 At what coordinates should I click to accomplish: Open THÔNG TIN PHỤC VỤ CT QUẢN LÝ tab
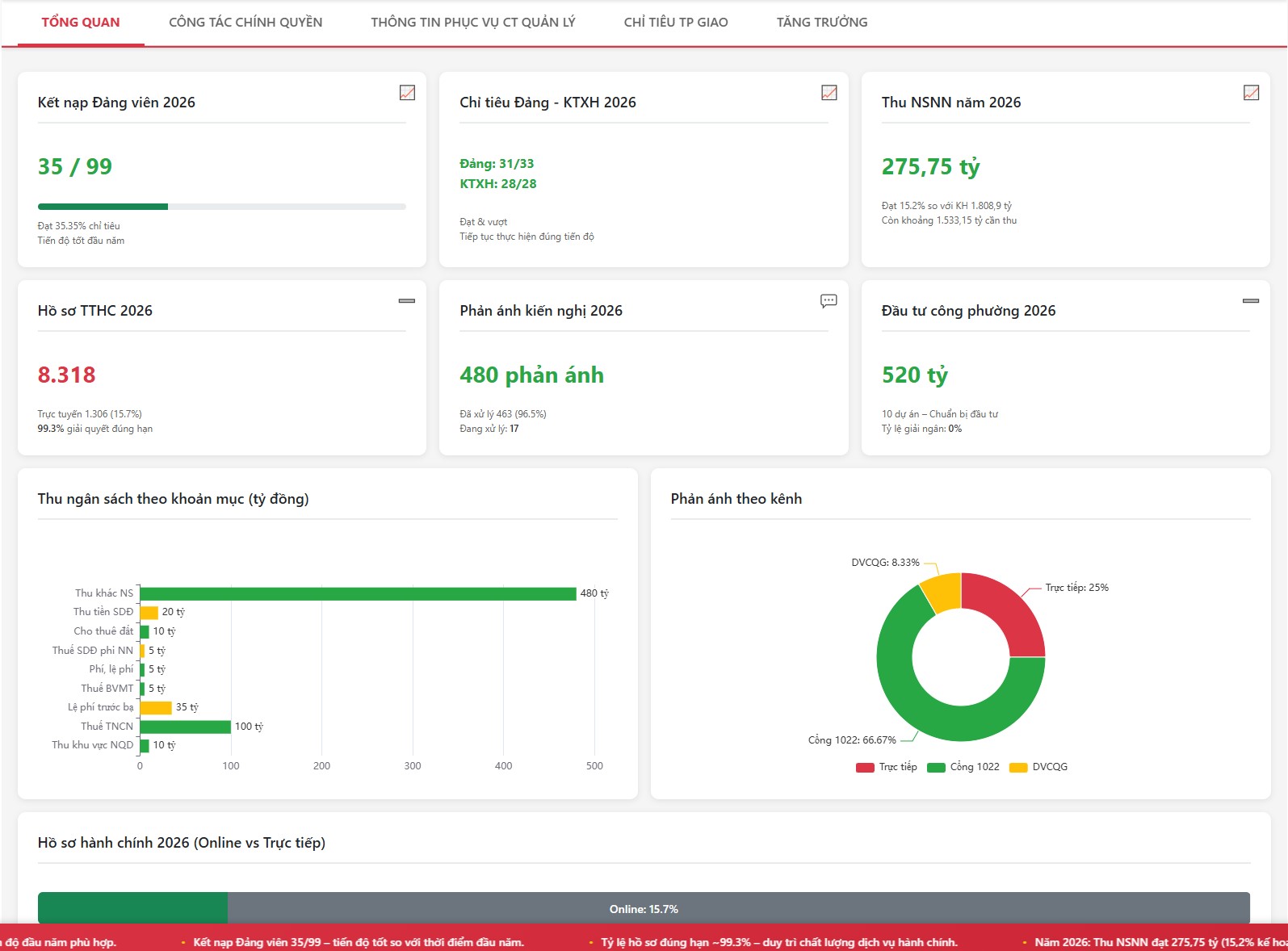point(473,23)
